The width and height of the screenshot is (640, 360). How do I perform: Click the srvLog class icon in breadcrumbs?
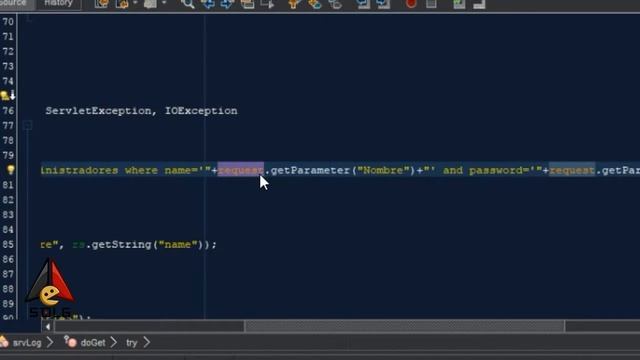tap(4, 342)
